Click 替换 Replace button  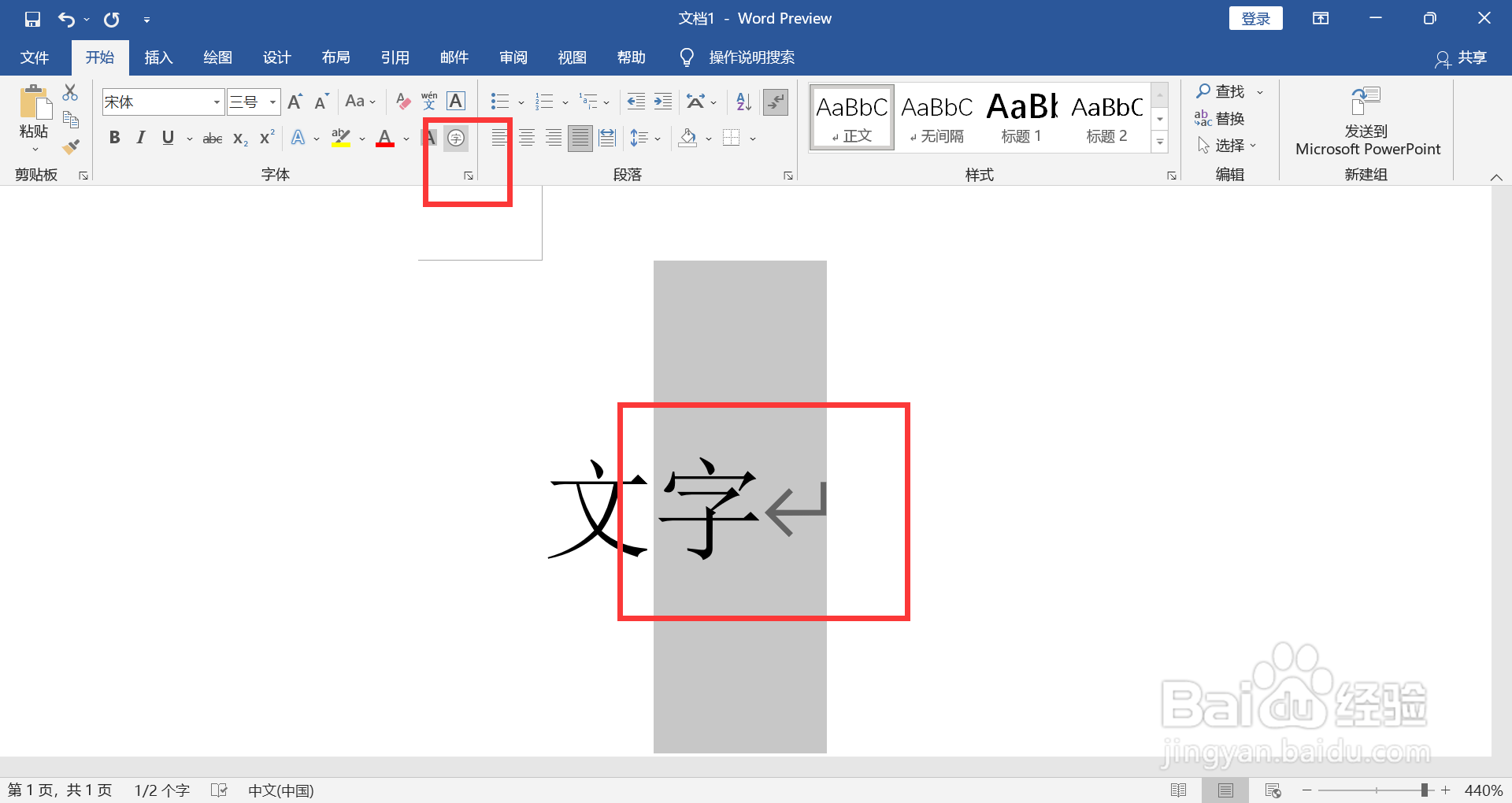pyautogui.click(x=1220, y=119)
